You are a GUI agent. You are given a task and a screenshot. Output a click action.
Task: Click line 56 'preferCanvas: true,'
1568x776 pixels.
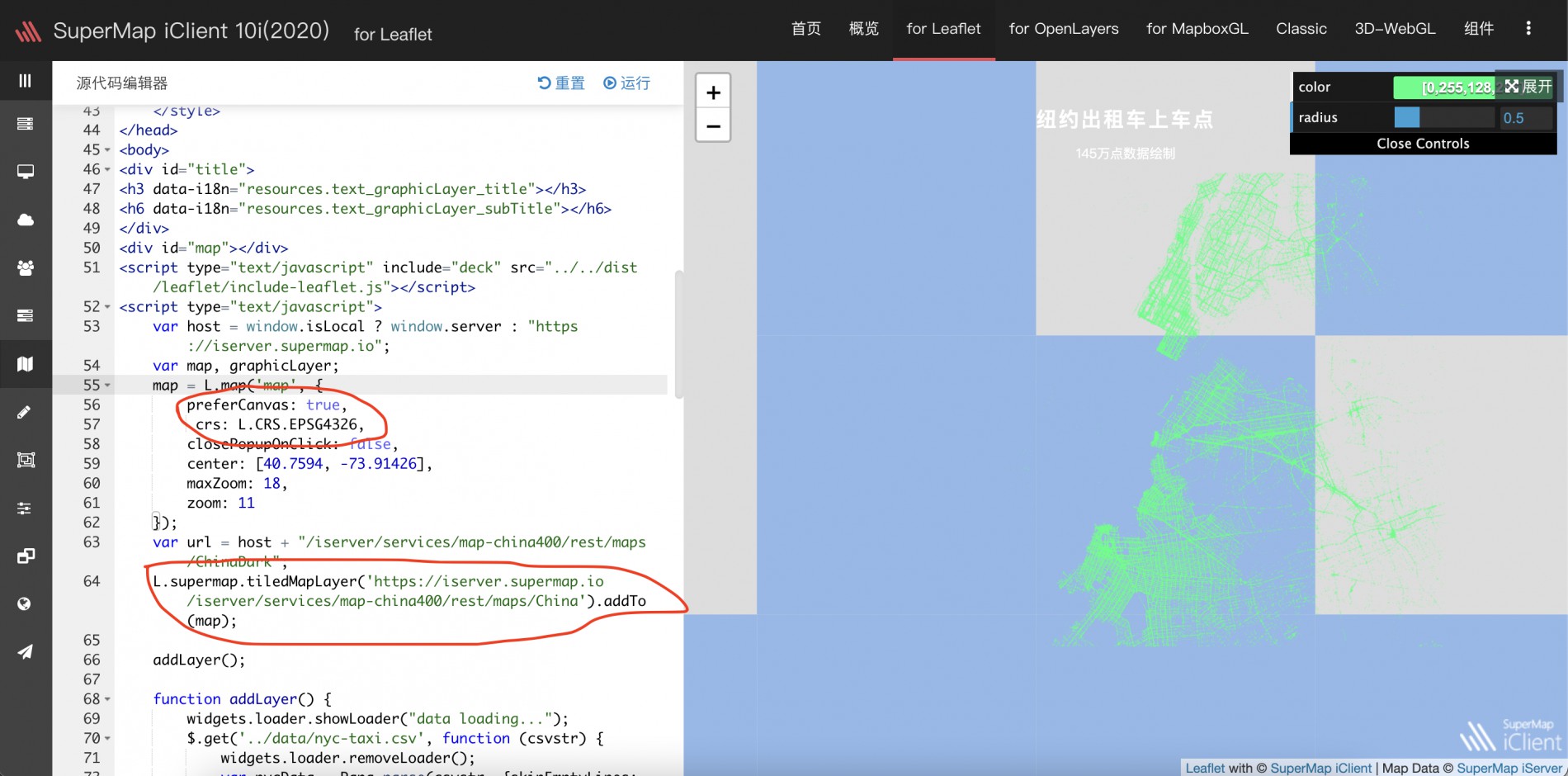pos(267,405)
